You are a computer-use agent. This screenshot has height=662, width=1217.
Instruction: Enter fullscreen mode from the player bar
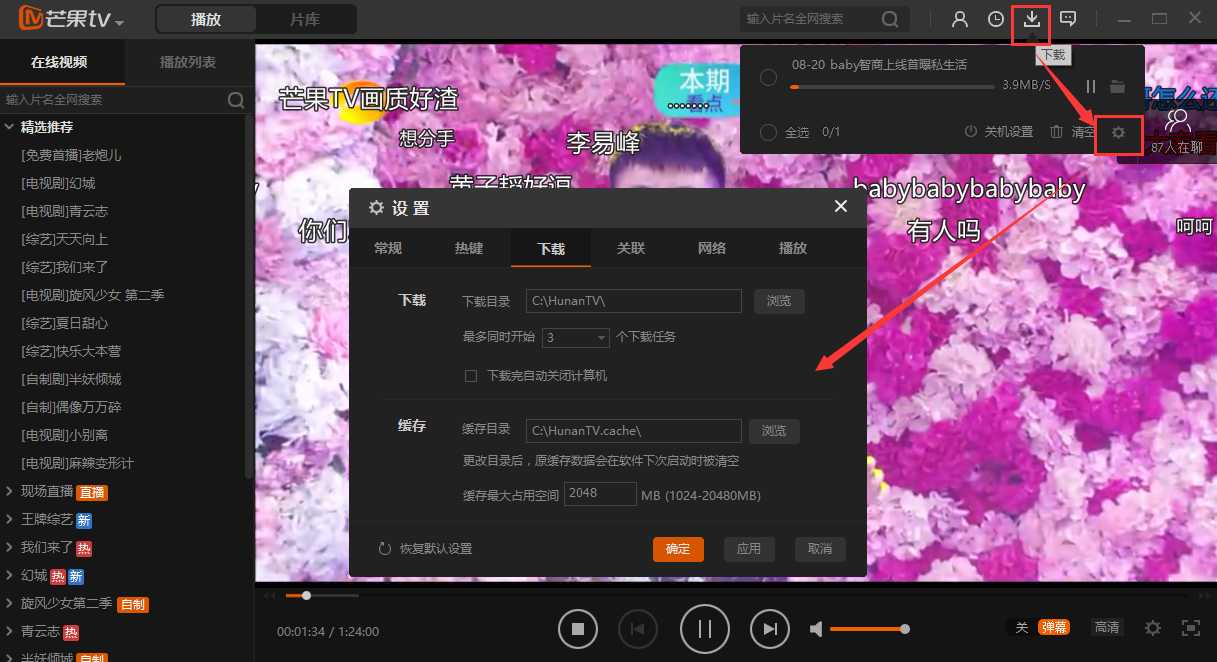(x=1191, y=628)
